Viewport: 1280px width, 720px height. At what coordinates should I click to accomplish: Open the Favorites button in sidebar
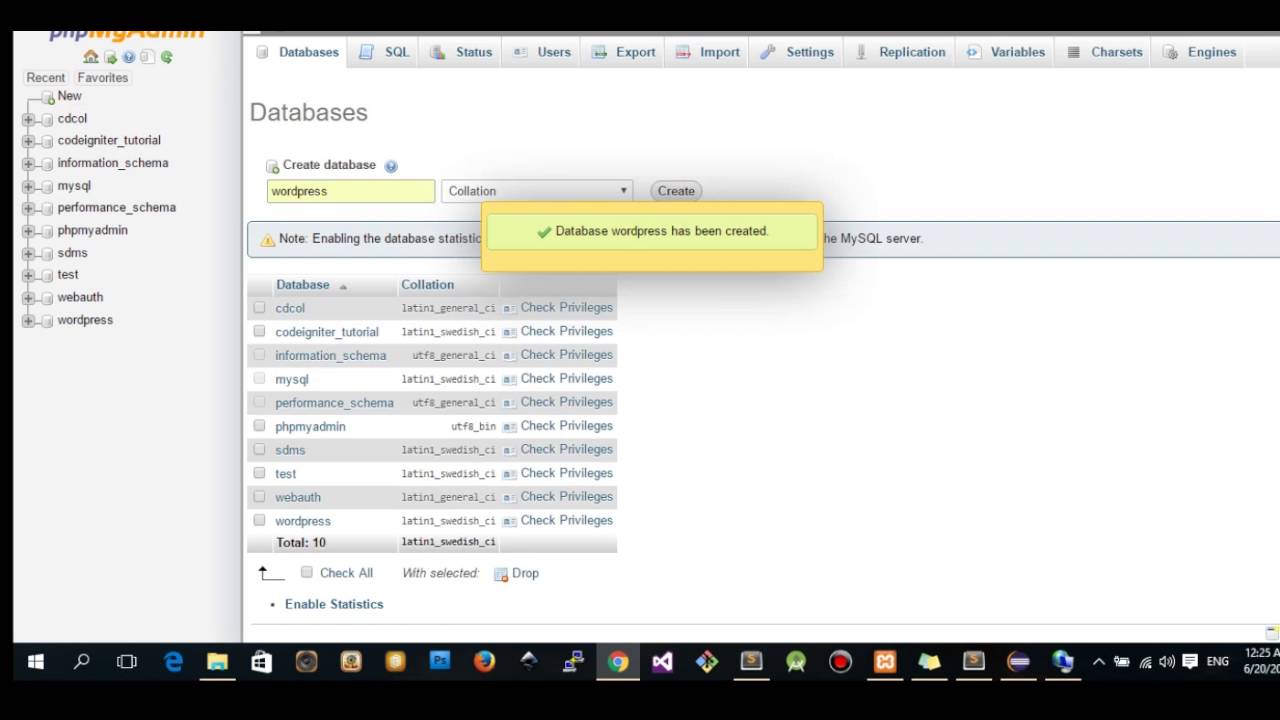click(x=103, y=78)
